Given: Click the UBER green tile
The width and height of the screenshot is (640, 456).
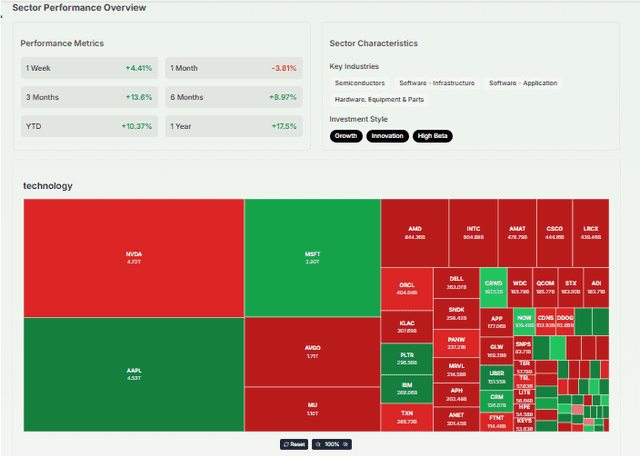Looking at the screenshot, I should (x=496, y=378).
